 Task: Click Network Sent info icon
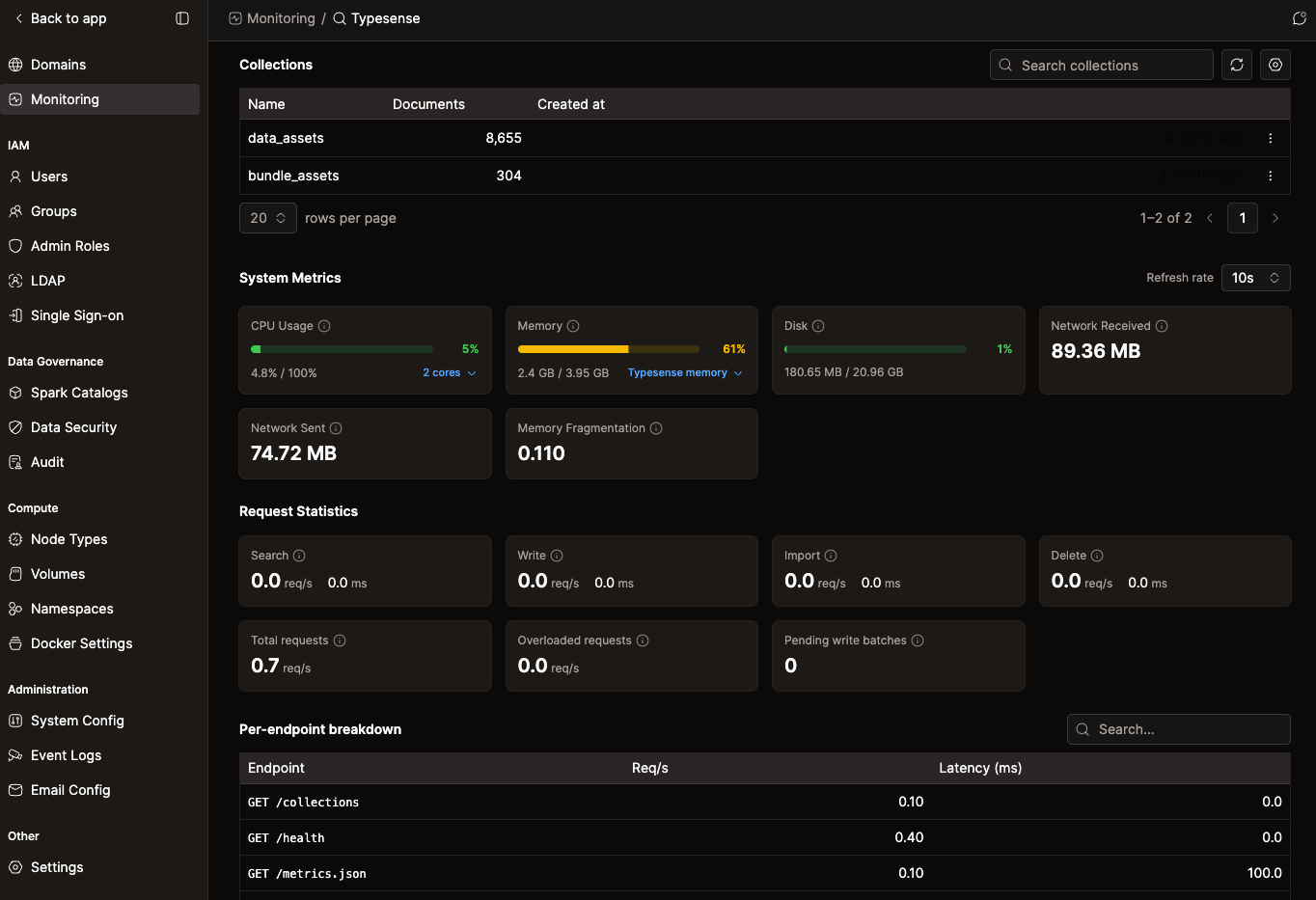336,428
